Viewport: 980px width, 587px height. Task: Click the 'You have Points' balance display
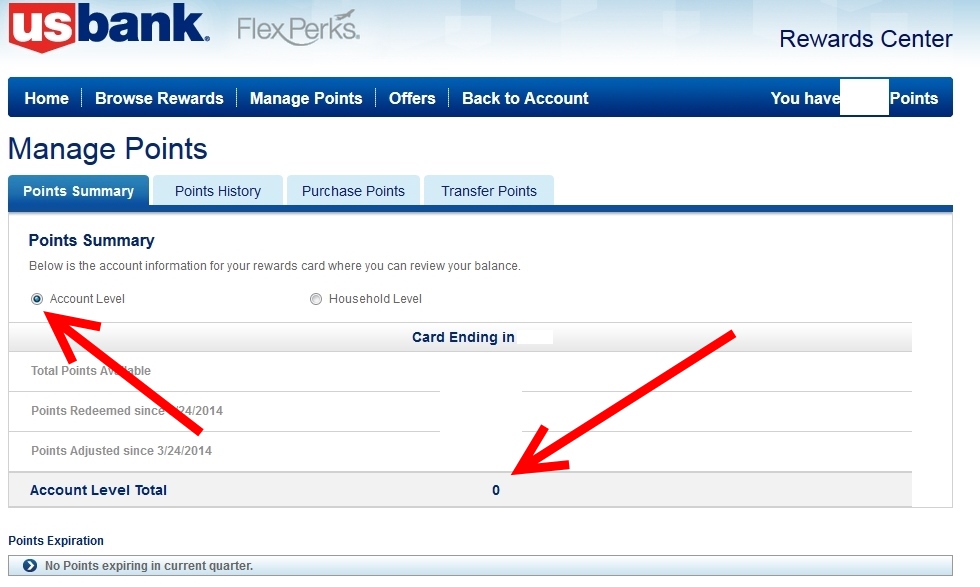[854, 98]
